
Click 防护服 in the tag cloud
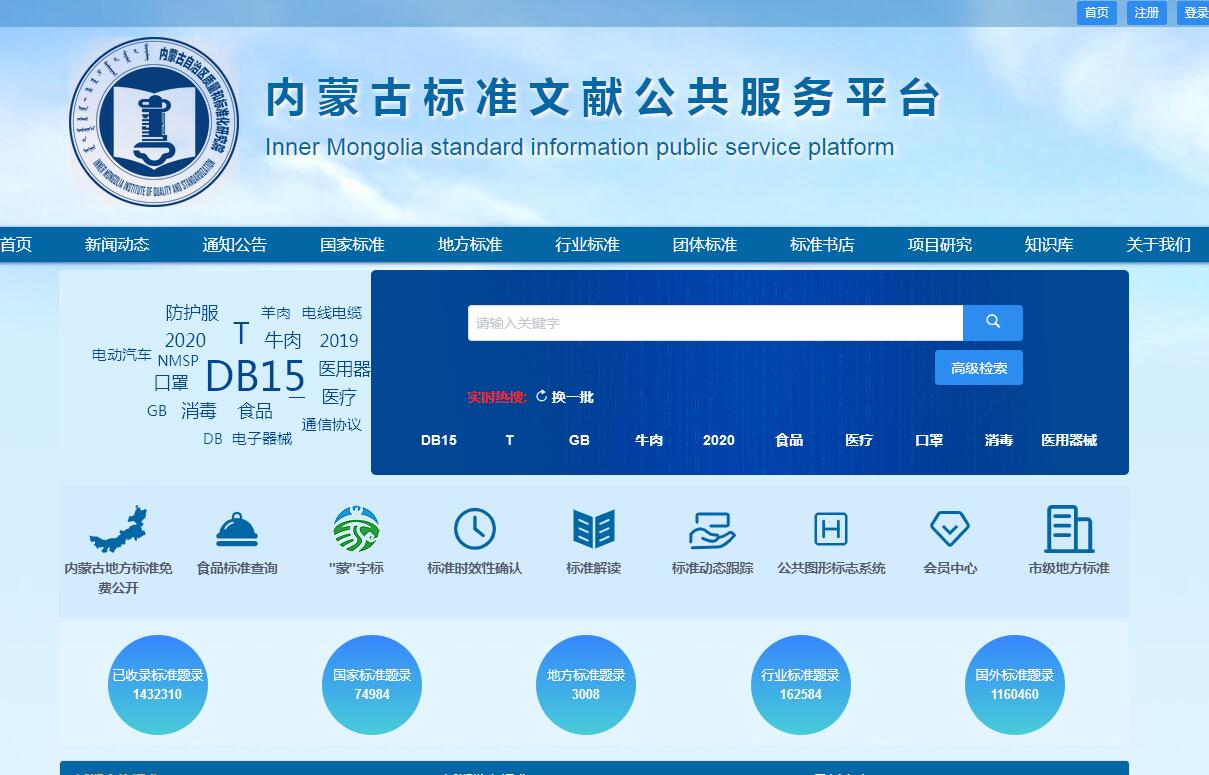[192, 313]
